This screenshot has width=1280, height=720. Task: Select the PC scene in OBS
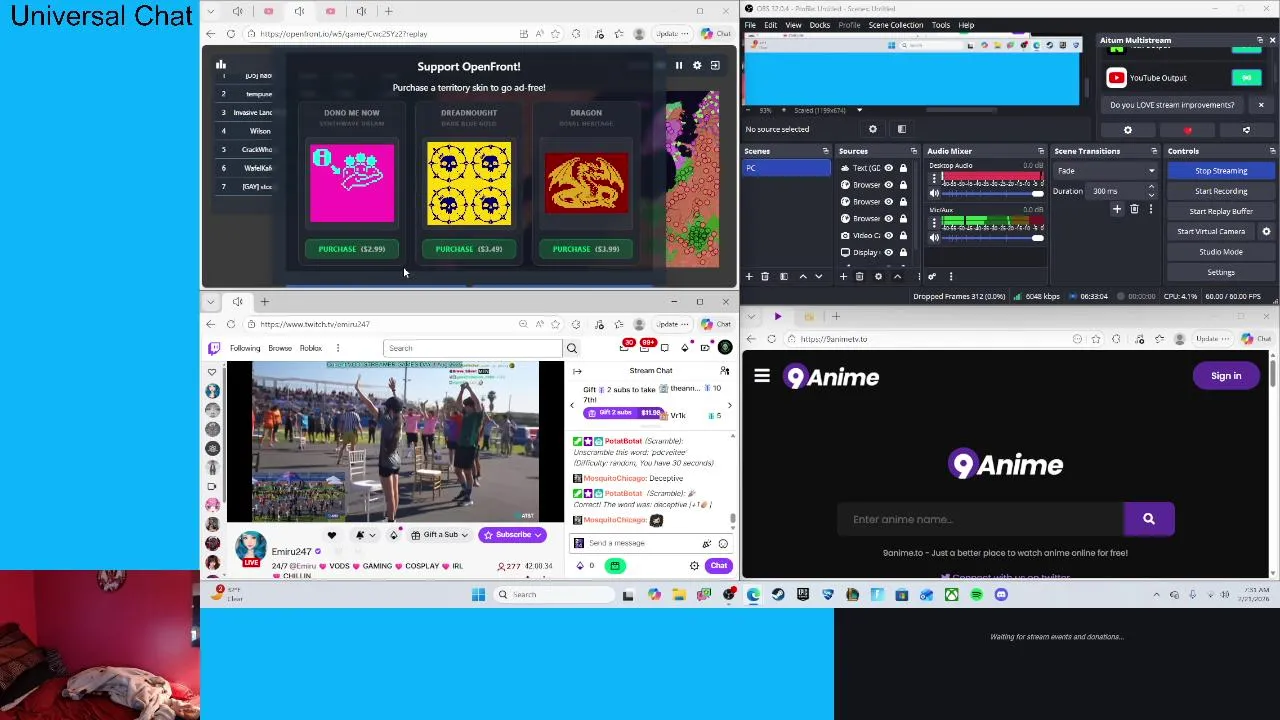coord(786,168)
